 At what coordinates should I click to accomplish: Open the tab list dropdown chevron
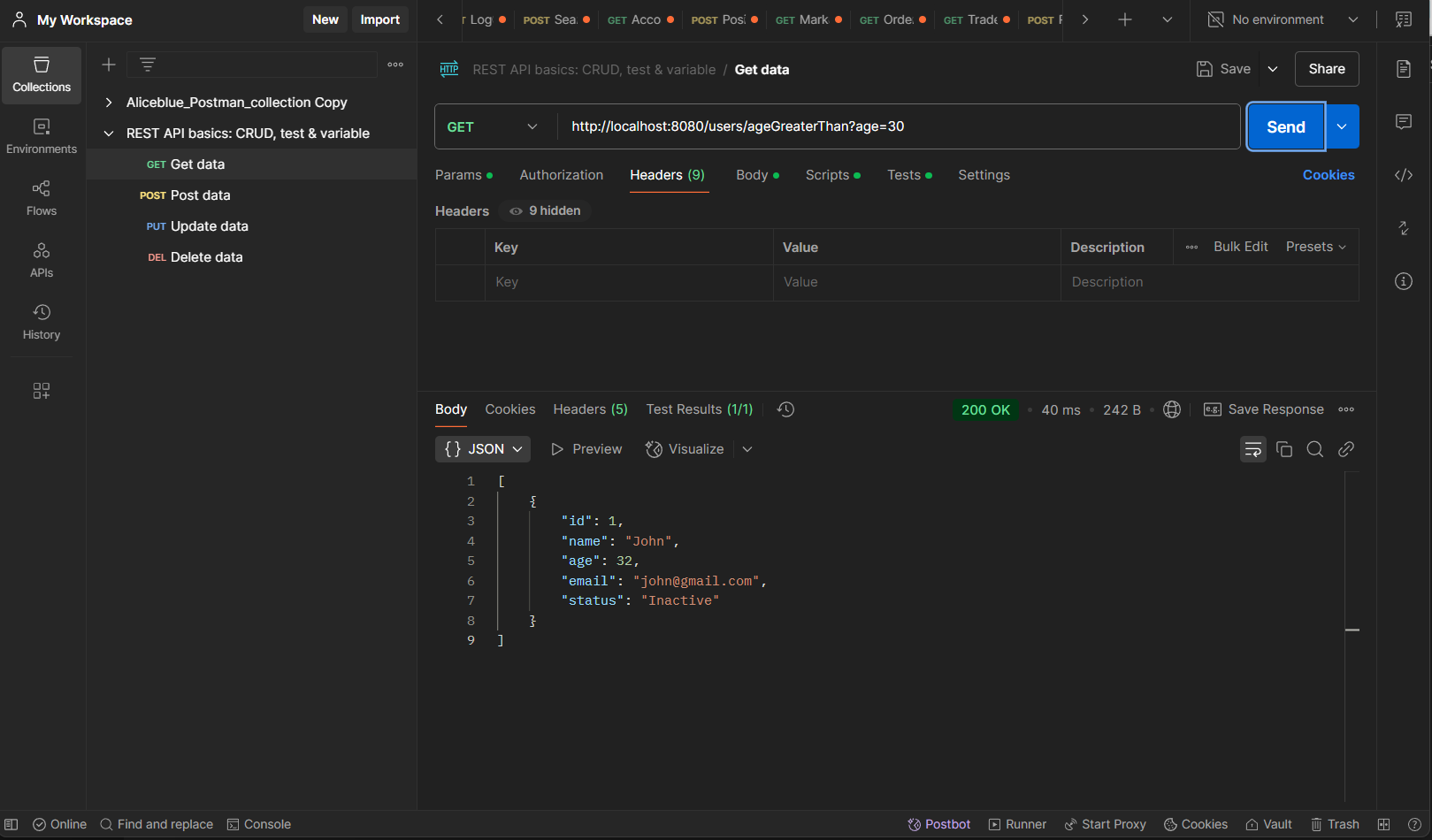[1168, 19]
